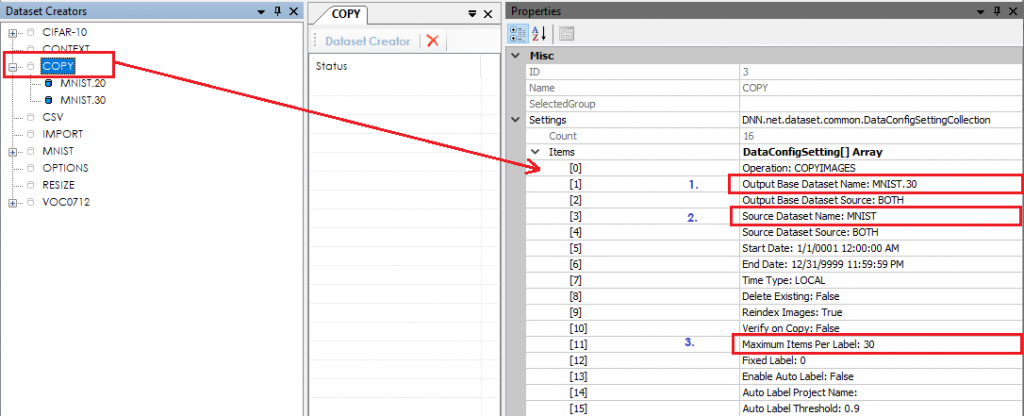This screenshot has width=1024, height=416.
Task: Select the MNIST.30 dataset database icon
Action: [x=48, y=100]
